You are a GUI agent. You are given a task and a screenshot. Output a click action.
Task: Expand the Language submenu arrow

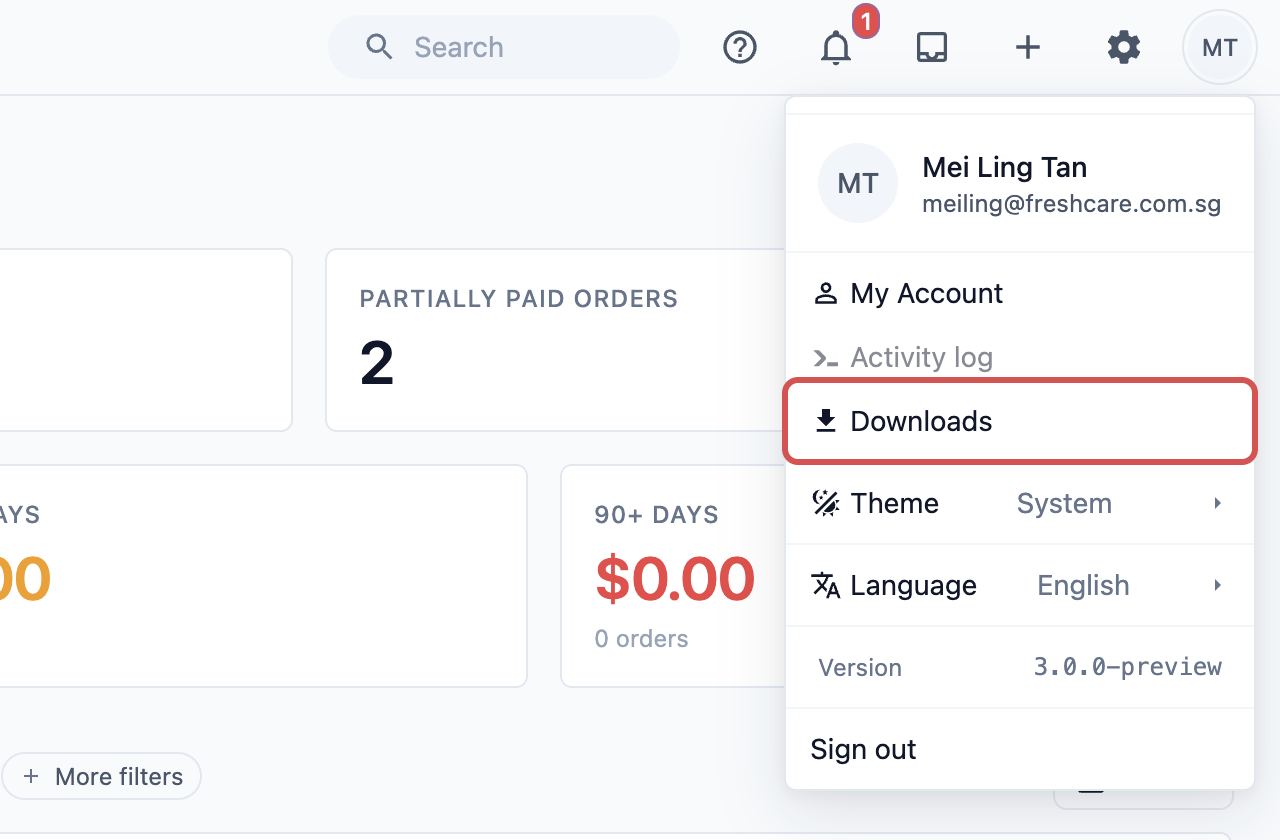(1217, 585)
